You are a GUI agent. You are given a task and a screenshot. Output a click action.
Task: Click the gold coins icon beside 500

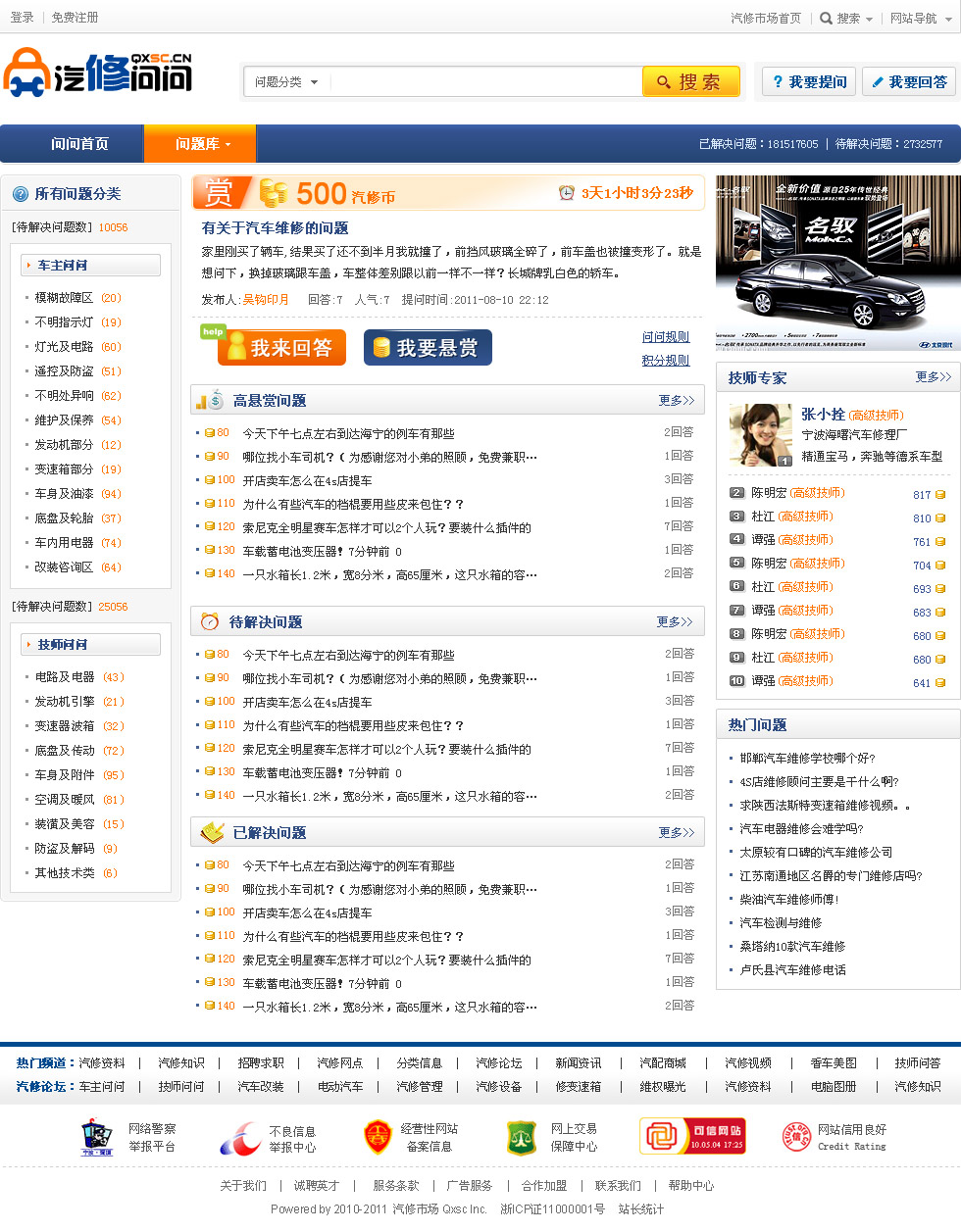pos(274,192)
